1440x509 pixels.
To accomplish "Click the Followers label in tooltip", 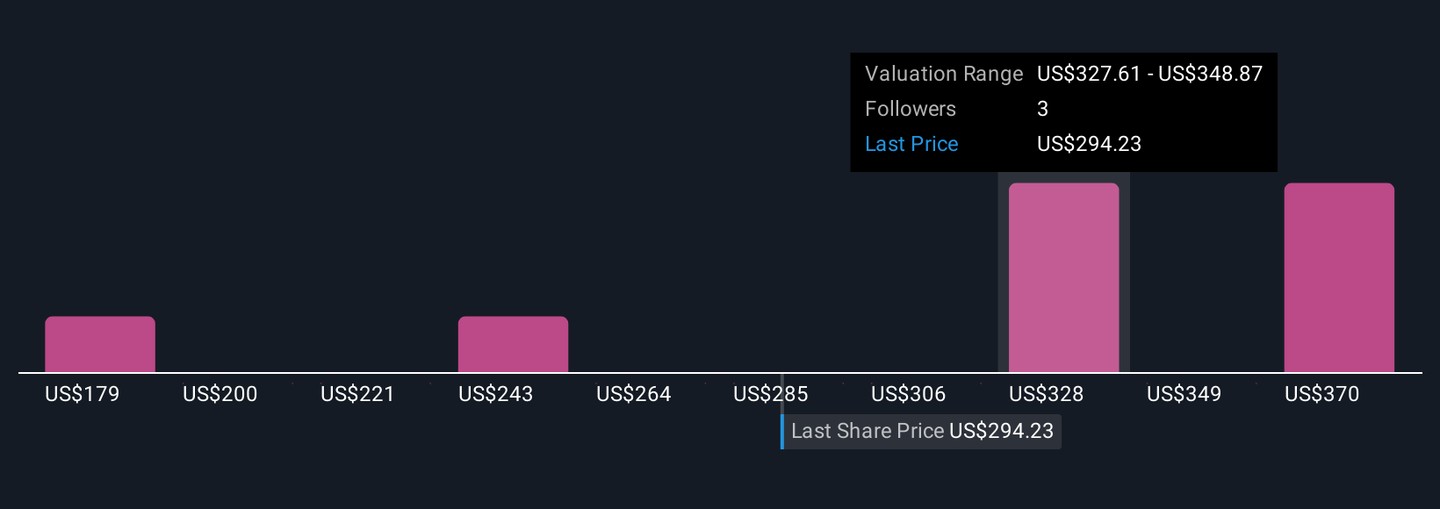I will (x=910, y=109).
